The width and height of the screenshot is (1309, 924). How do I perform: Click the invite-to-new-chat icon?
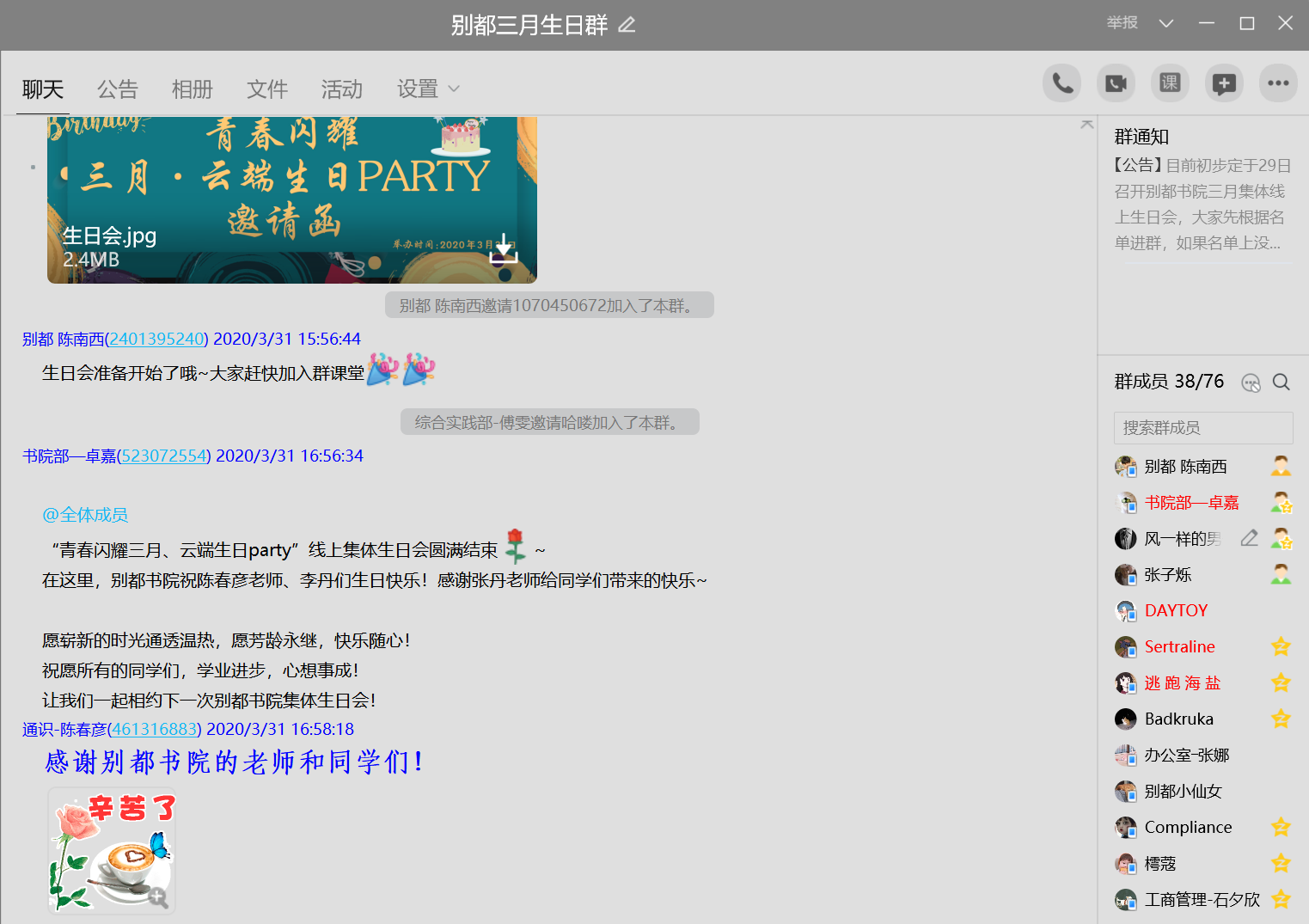[x=1224, y=83]
